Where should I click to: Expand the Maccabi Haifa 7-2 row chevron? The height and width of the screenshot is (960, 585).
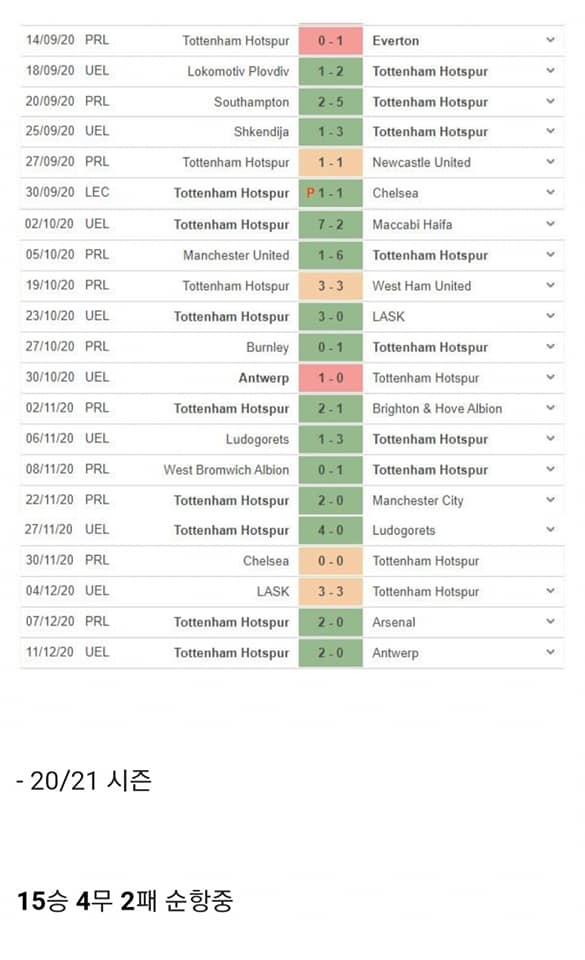(550, 224)
